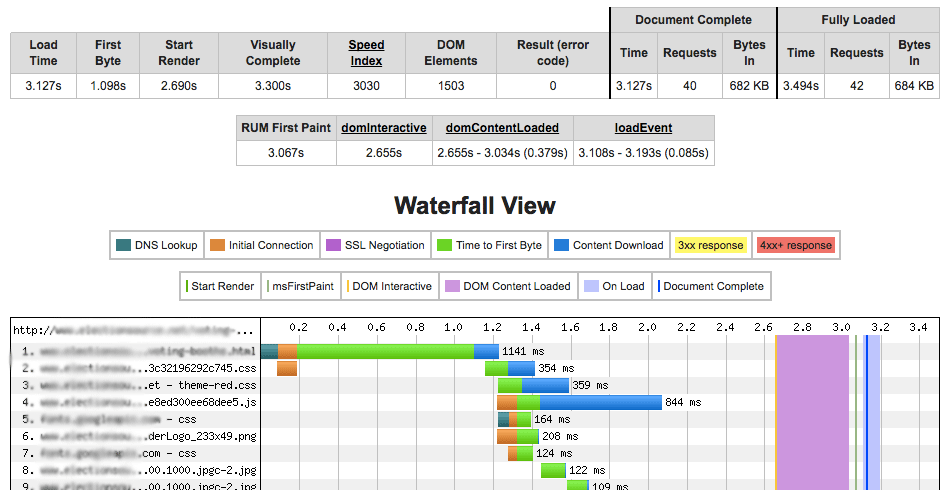
Task: Click the Visually Complete value 3.300s
Action: pos(273,86)
